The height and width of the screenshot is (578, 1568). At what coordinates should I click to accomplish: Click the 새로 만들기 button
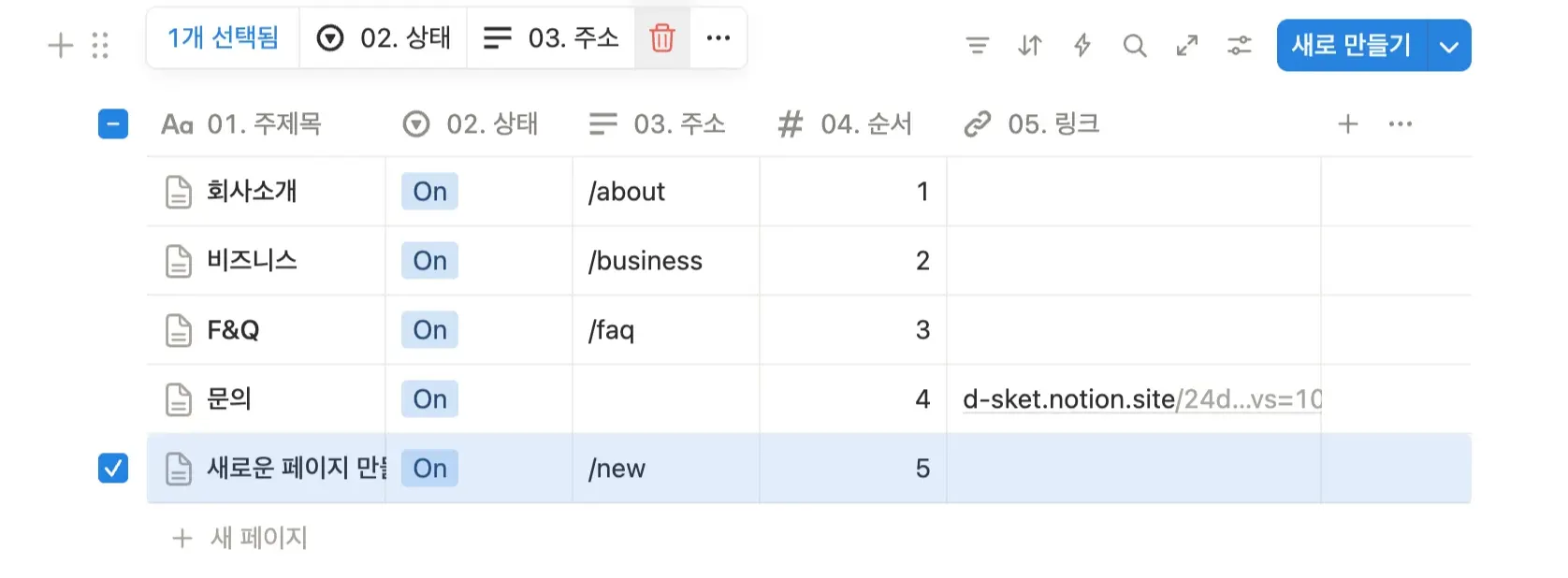pyautogui.click(x=1351, y=46)
